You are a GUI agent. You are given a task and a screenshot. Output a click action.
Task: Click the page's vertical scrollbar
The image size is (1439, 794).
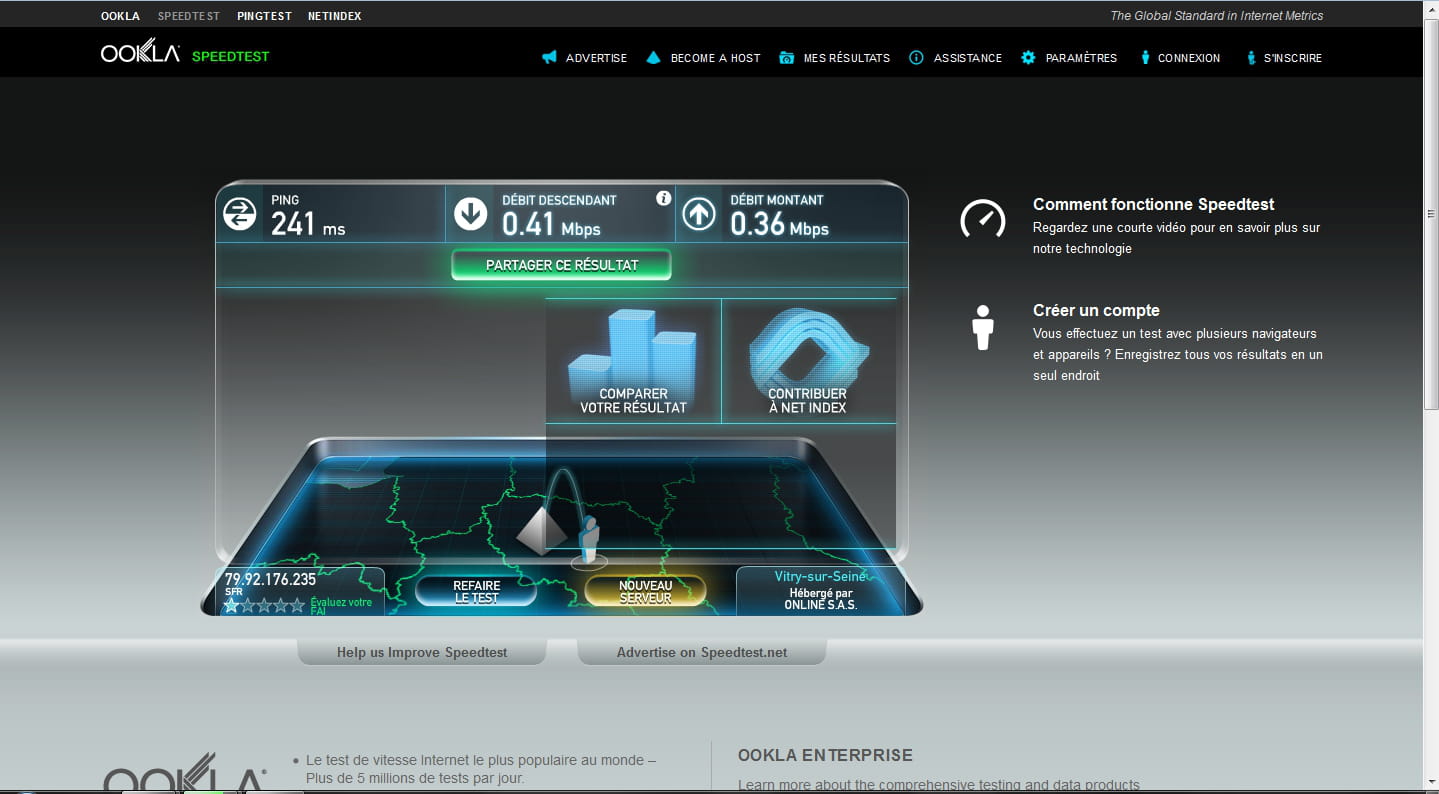1430,300
